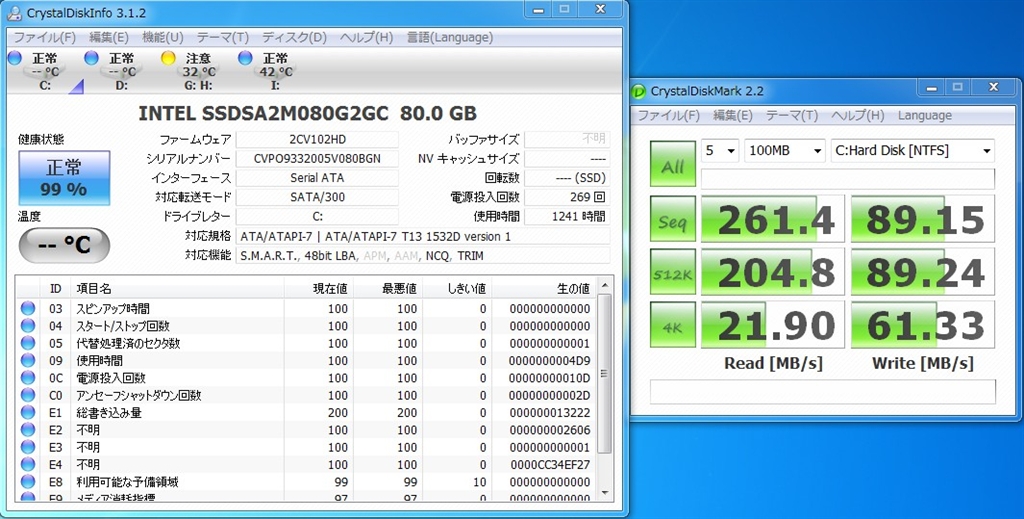This screenshot has height=519, width=1024.
Task: Open 編集(E) menu in CrystalDiskMark
Action: click(733, 116)
